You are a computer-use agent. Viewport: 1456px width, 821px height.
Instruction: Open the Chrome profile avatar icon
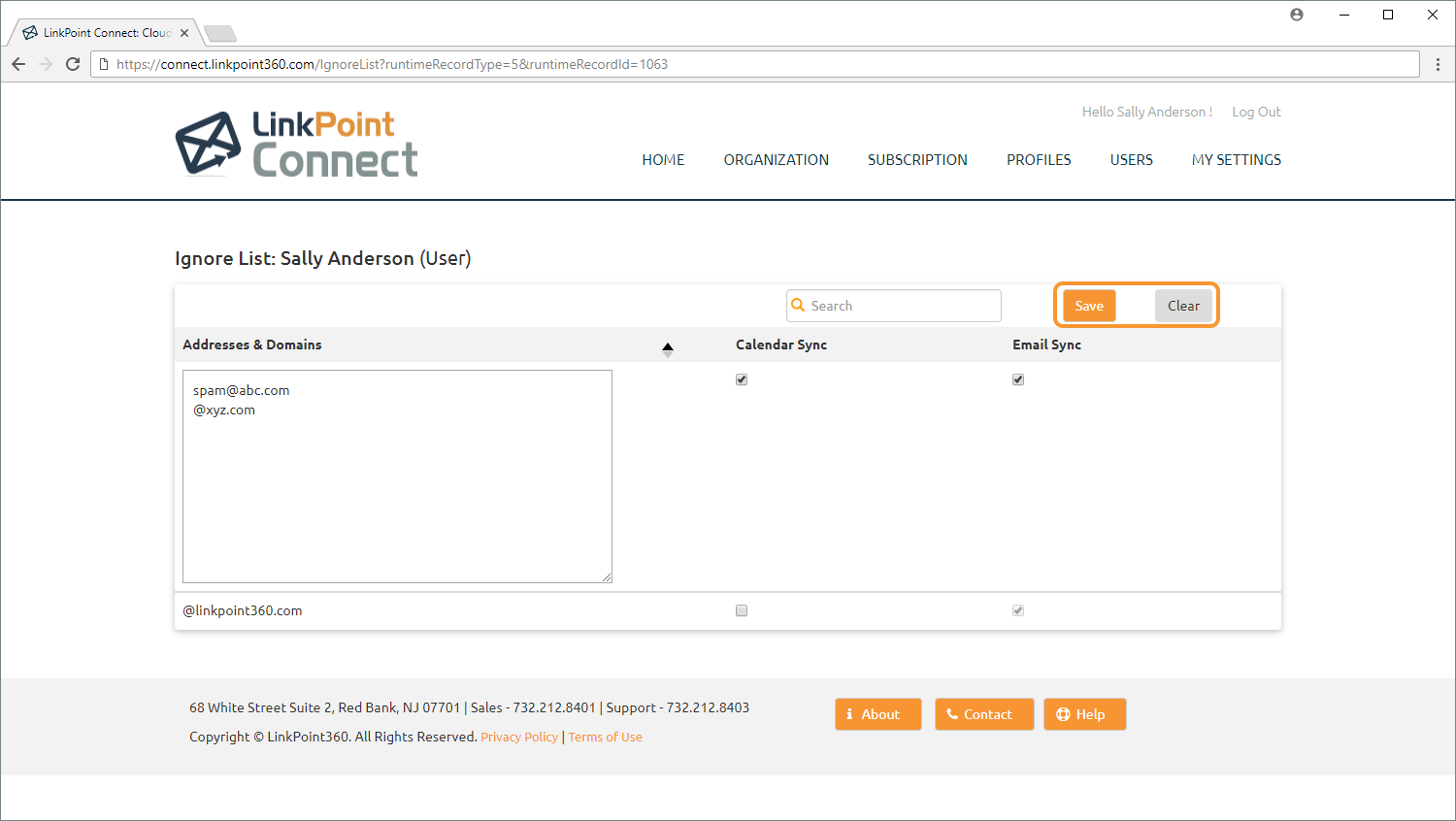pos(1297,15)
